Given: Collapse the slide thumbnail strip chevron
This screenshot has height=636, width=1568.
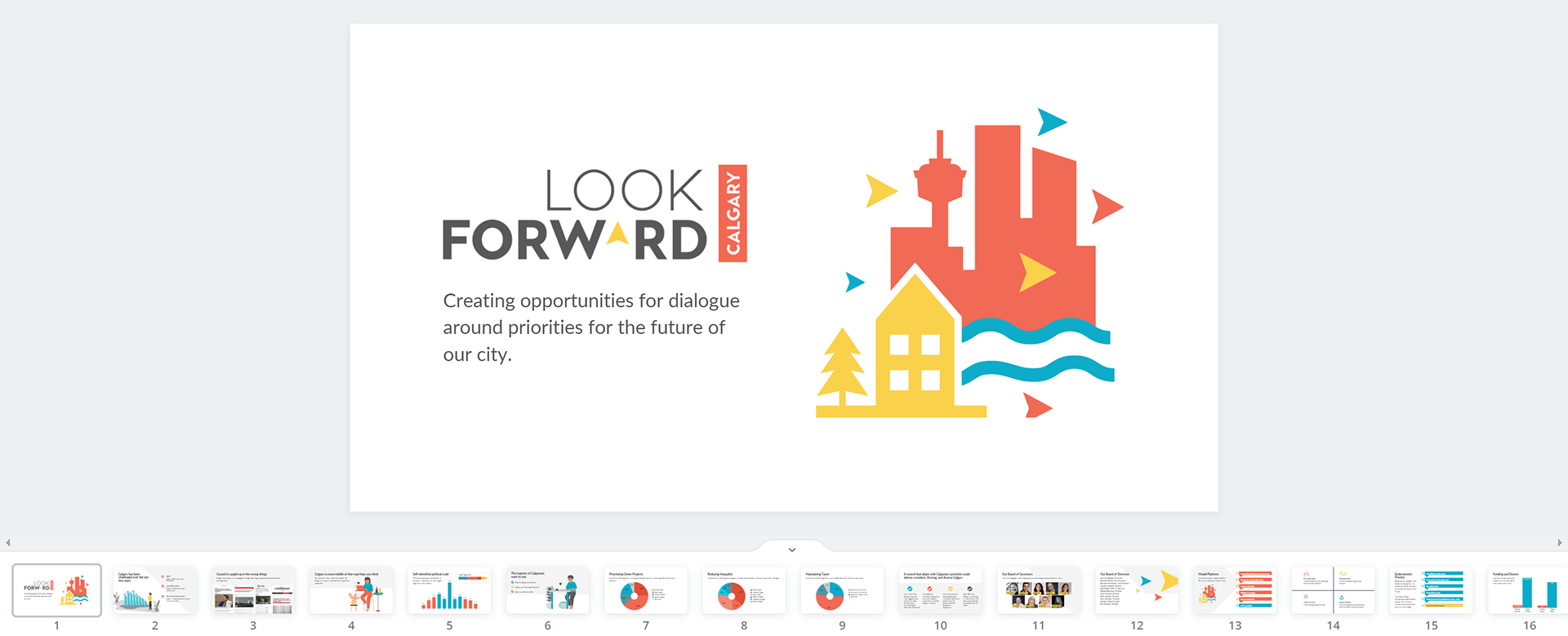Looking at the screenshot, I should [x=791, y=549].
